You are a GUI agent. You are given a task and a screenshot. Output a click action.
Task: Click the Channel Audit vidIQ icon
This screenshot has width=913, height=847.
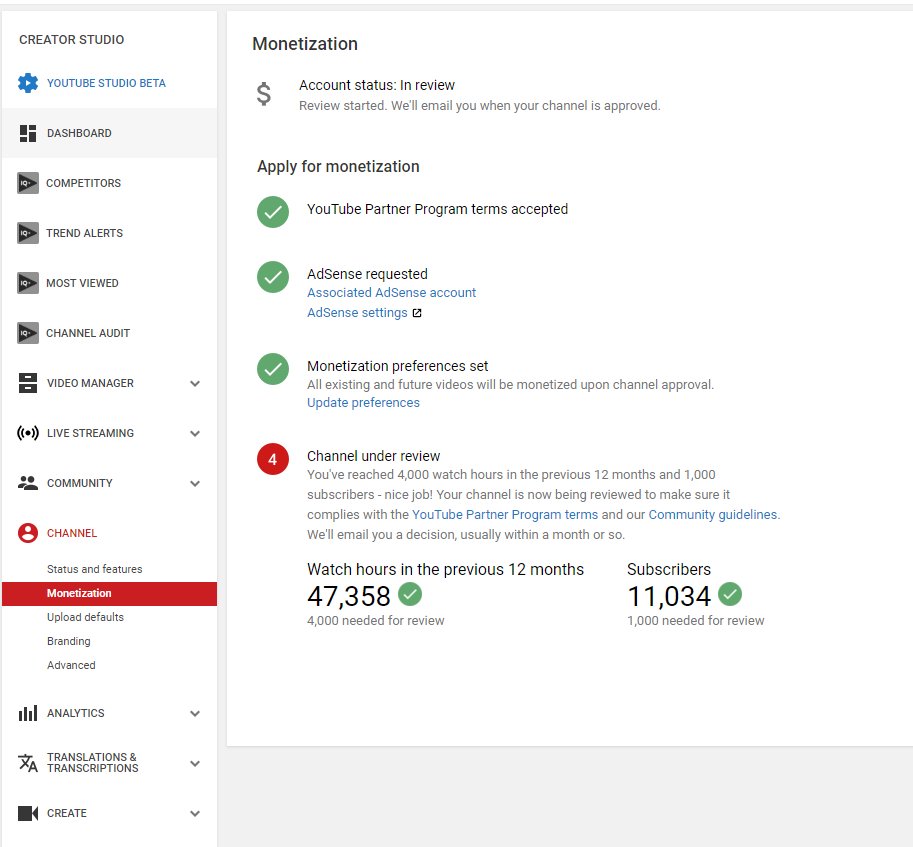click(28, 334)
